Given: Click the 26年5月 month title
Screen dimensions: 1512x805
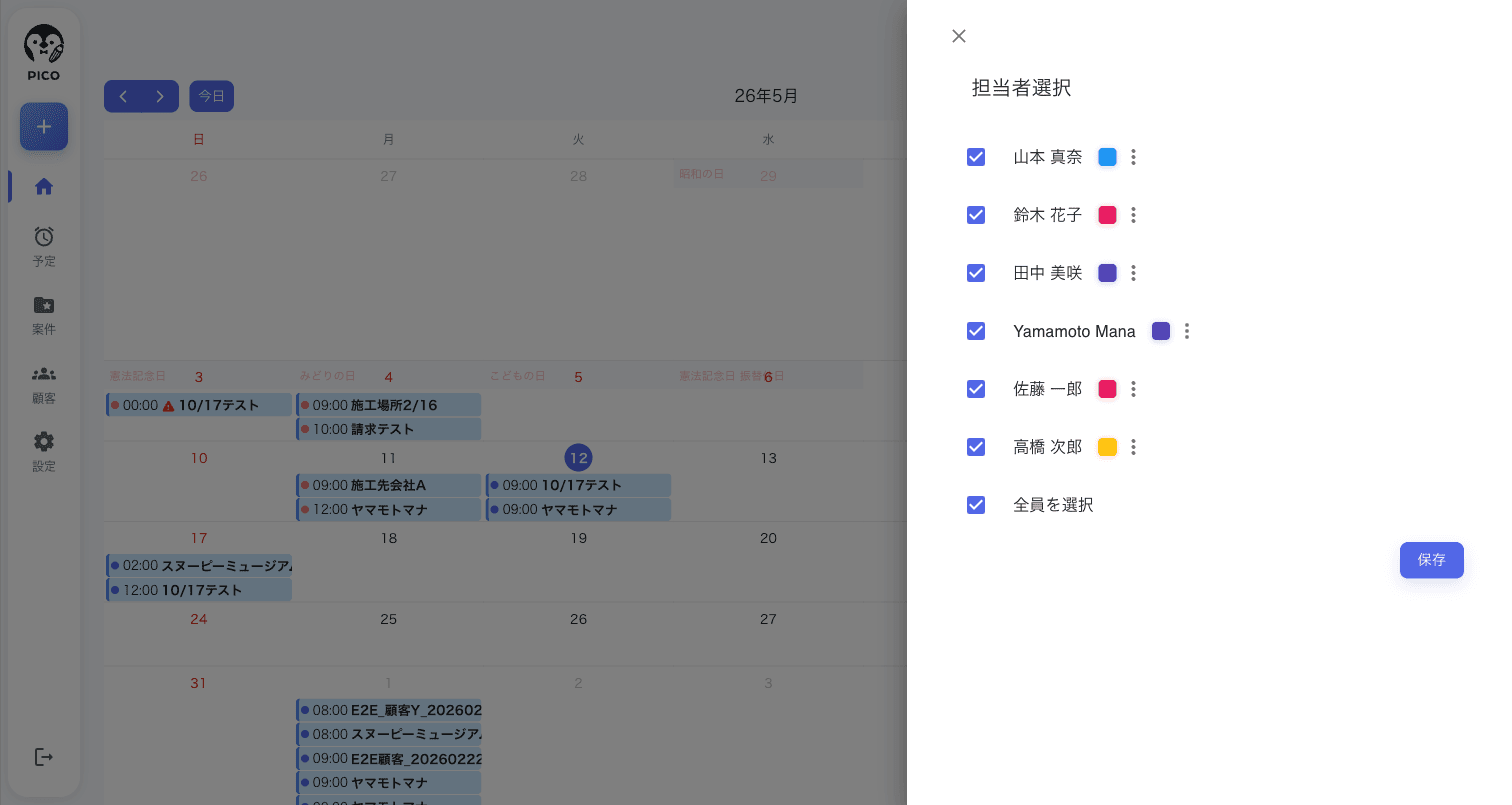Looking at the screenshot, I should click(x=766, y=96).
